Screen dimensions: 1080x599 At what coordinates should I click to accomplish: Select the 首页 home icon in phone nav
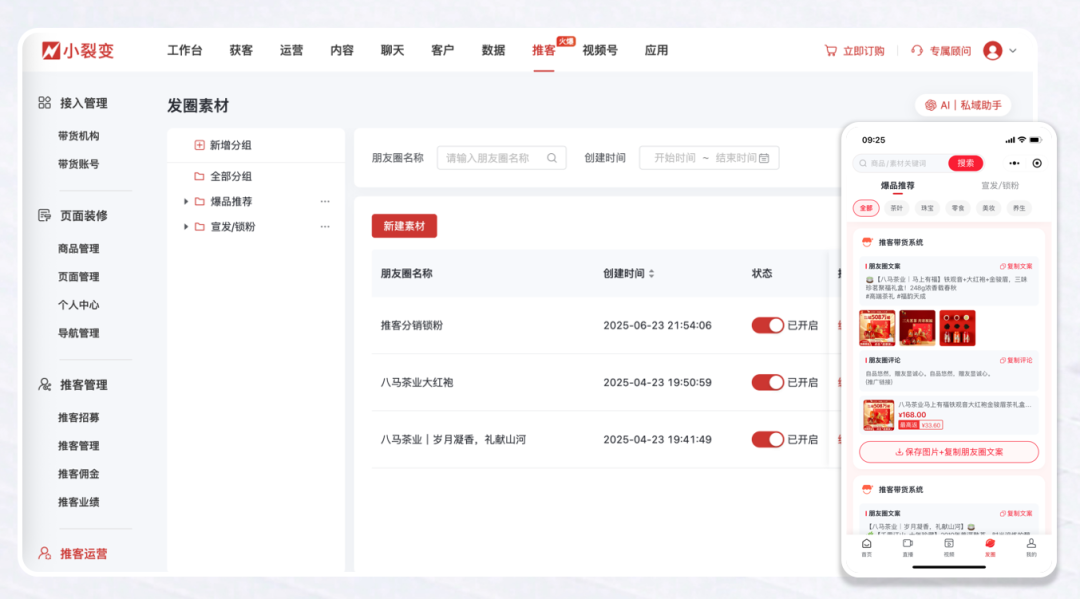pos(865,546)
